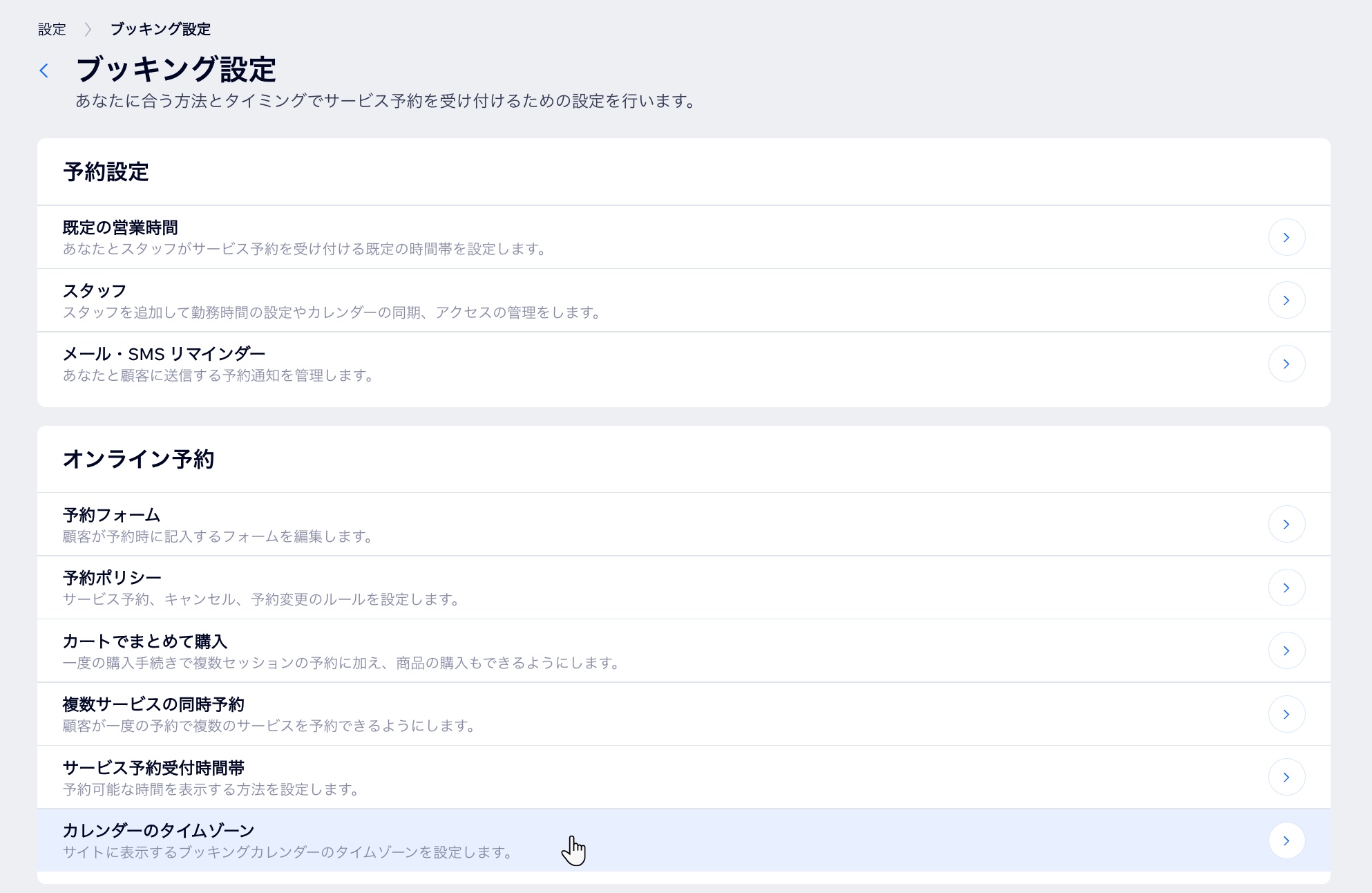
Task: Click the カートでまとめて購入 heading
Action: click(145, 641)
